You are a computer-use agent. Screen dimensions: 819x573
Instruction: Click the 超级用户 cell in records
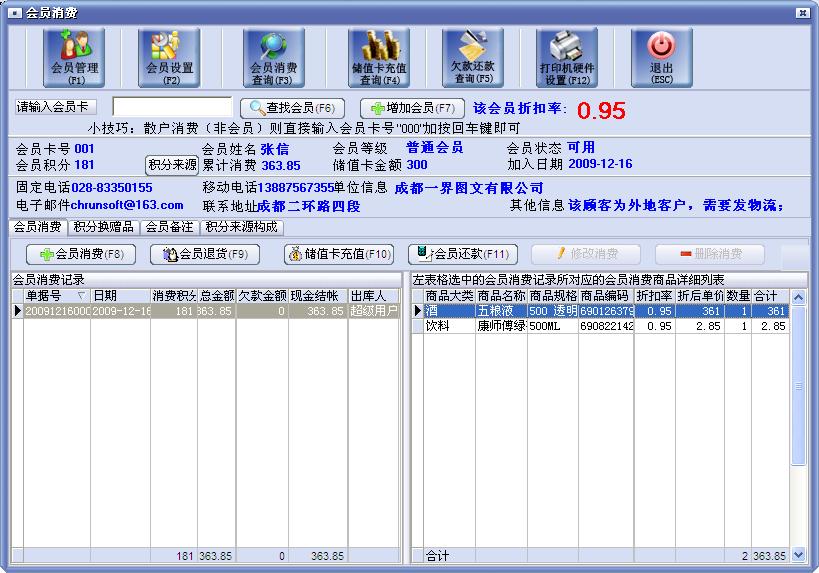click(374, 311)
